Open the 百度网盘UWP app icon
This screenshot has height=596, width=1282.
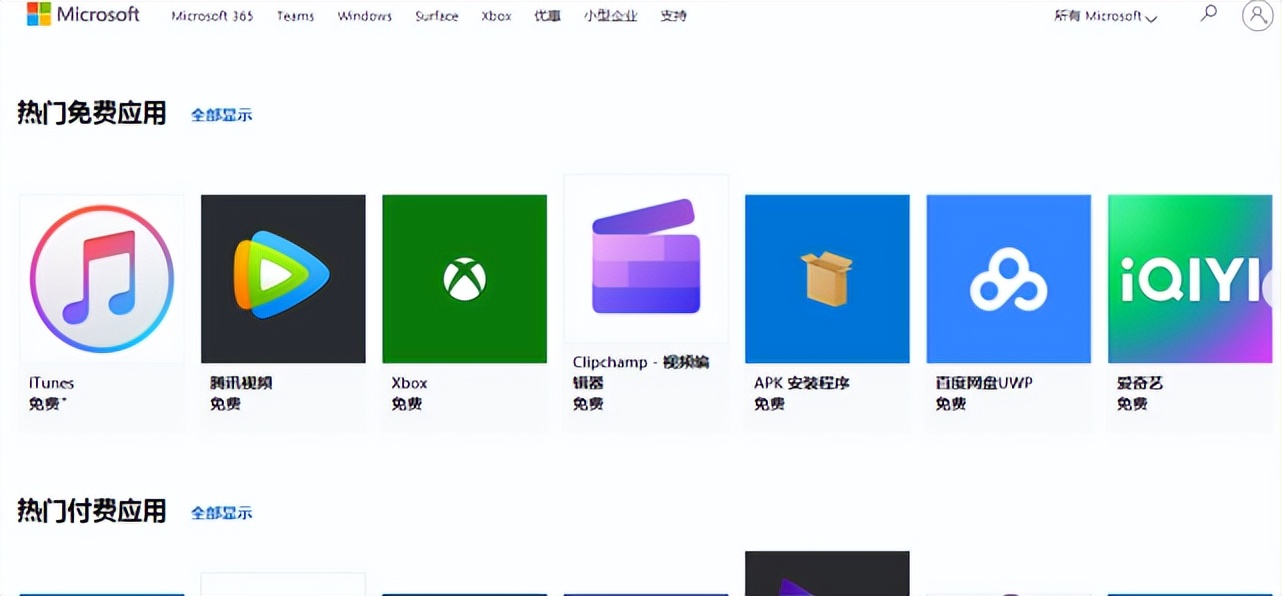(x=1008, y=278)
